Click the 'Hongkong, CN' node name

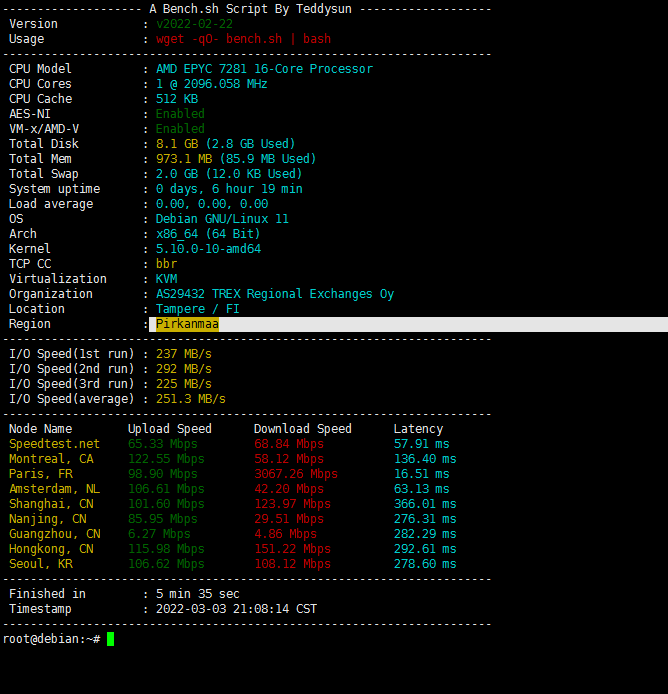(x=51, y=549)
